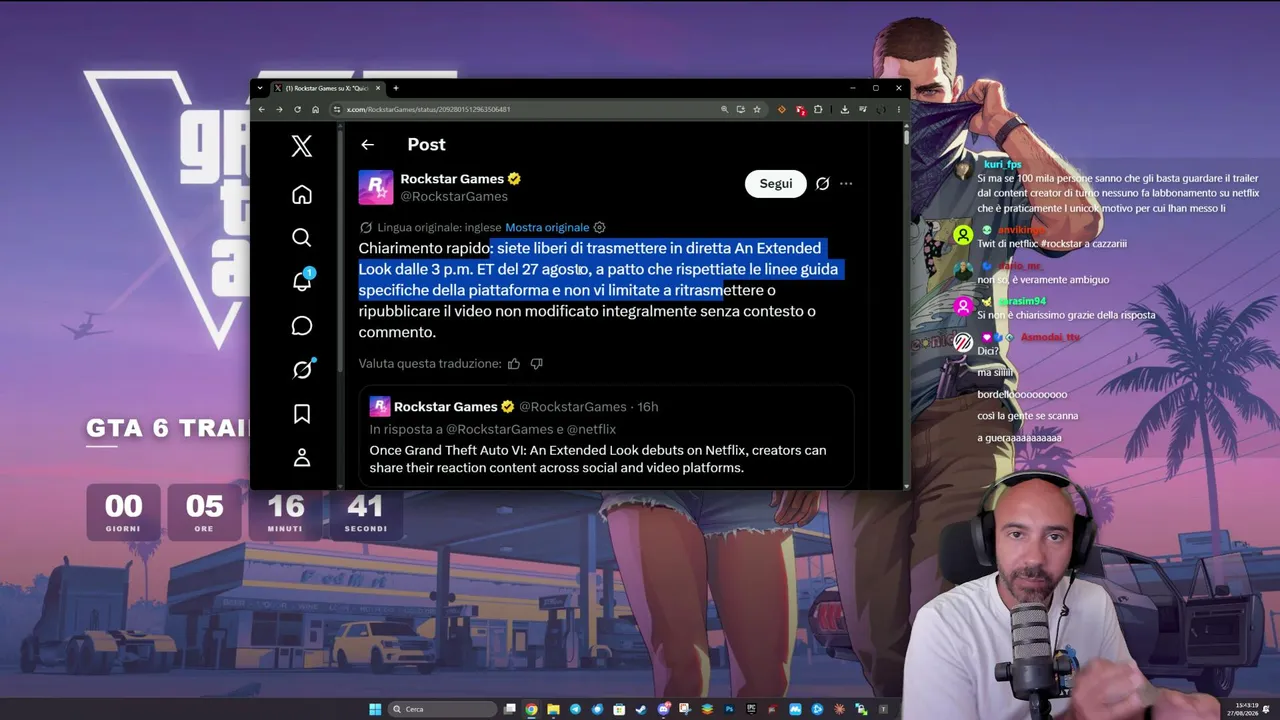Open the post's three-dot more menu
The image size is (1280, 720).
tap(846, 184)
